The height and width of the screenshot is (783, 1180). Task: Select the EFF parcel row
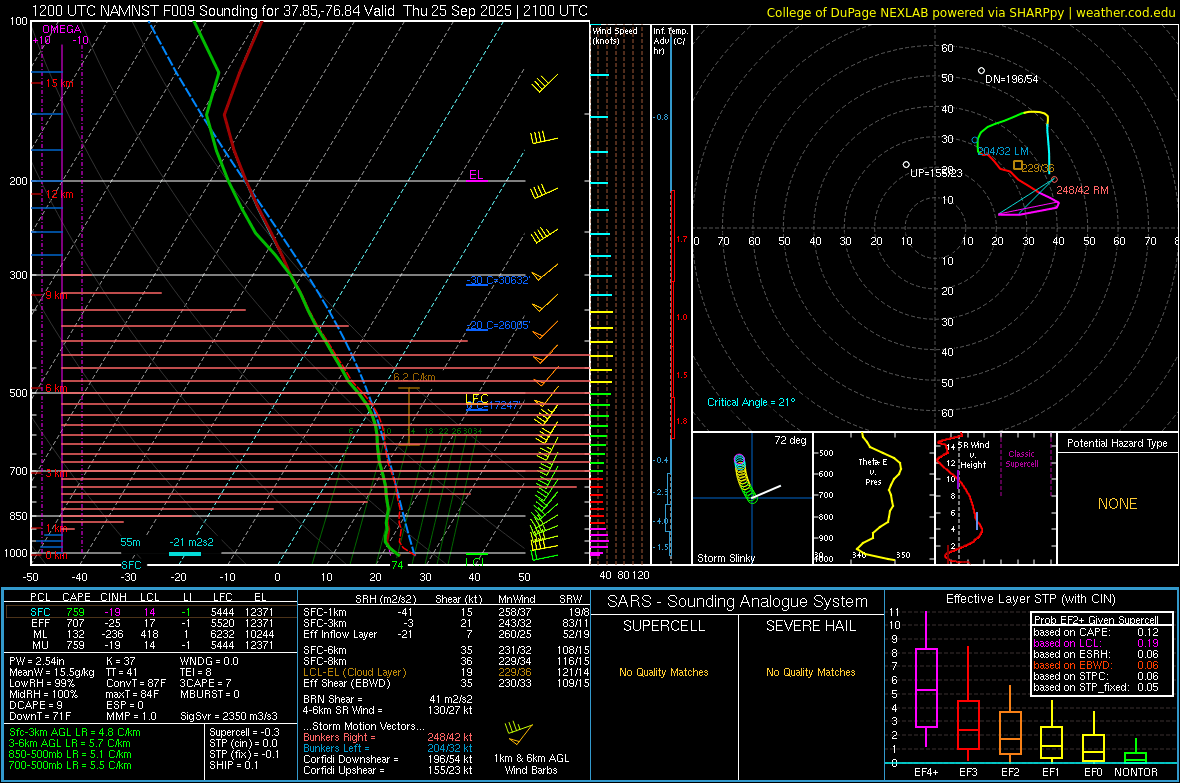(x=151, y=623)
